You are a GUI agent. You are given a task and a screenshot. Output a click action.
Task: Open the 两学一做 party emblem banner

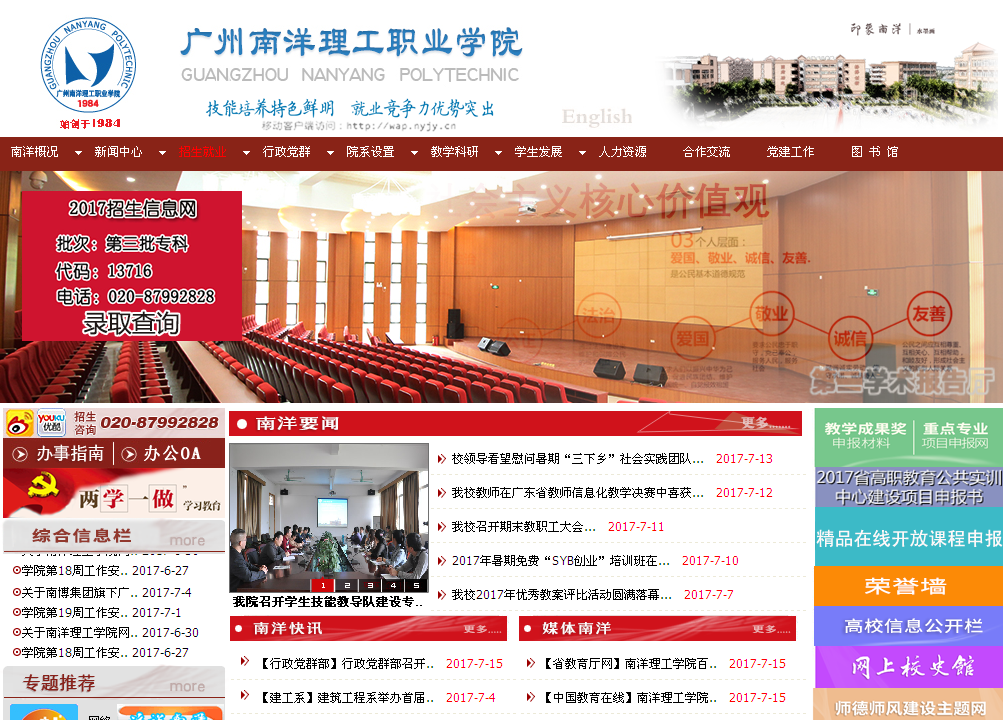113,495
